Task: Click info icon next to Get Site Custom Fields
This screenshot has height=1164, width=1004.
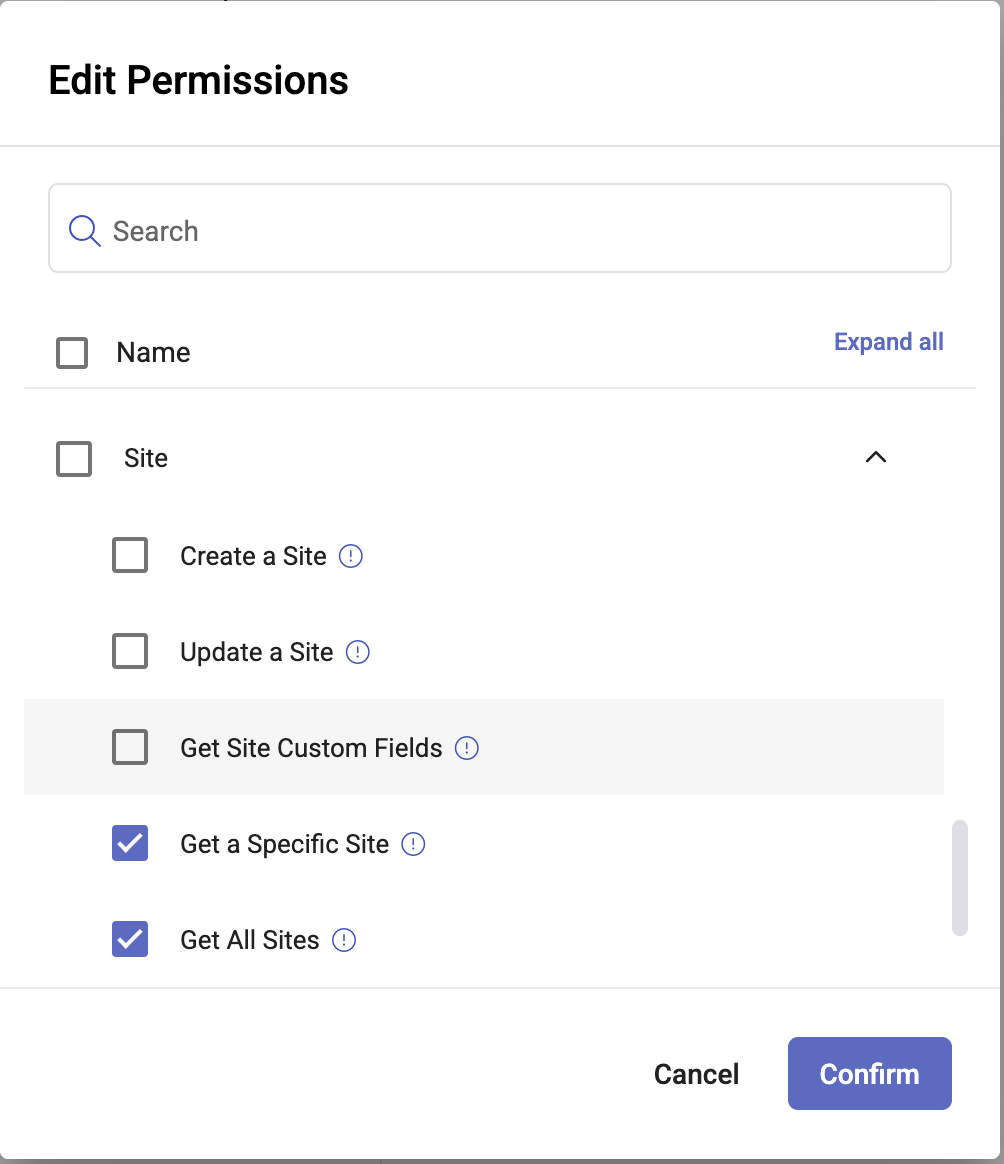Action: tap(466, 748)
